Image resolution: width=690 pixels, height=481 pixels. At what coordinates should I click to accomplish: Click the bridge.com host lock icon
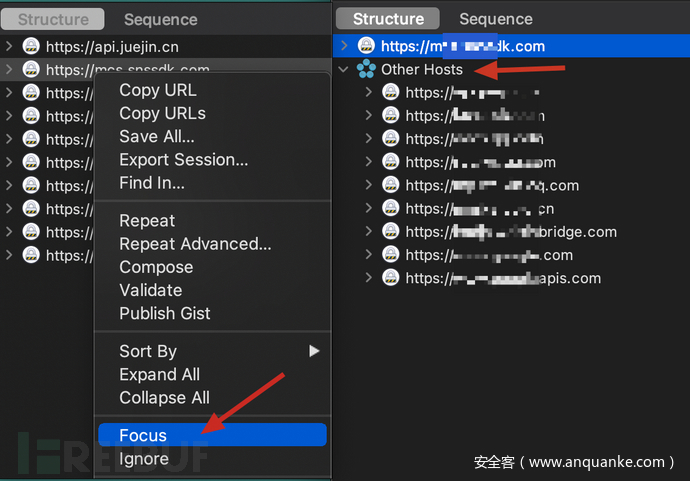pyautogui.click(x=390, y=232)
